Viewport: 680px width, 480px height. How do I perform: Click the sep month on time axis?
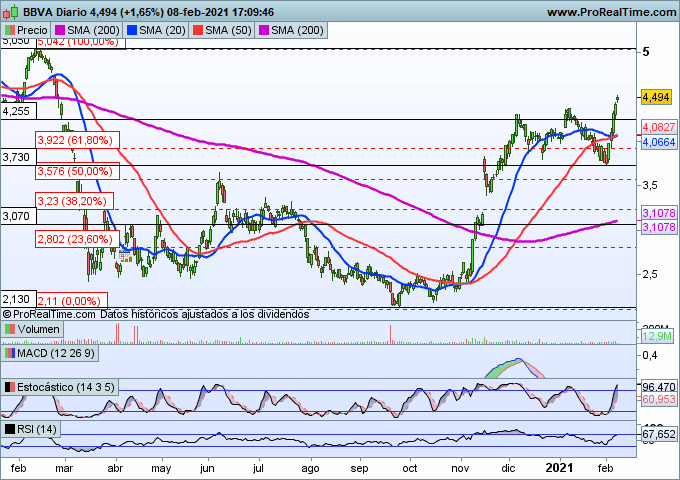point(359,469)
